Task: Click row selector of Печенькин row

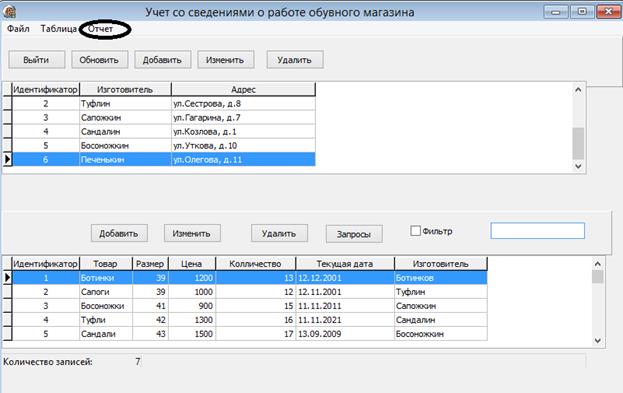Action: (8, 160)
